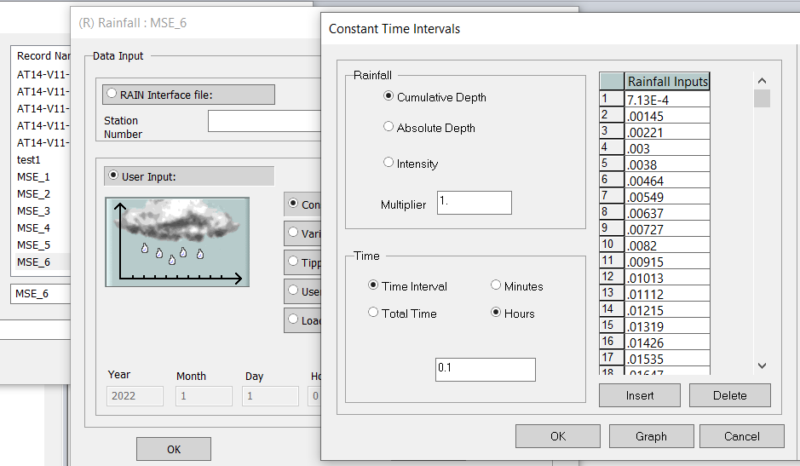Viewport: 800px width, 466px height.
Task: Choose Total Time option
Action: pyautogui.click(x=374, y=313)
